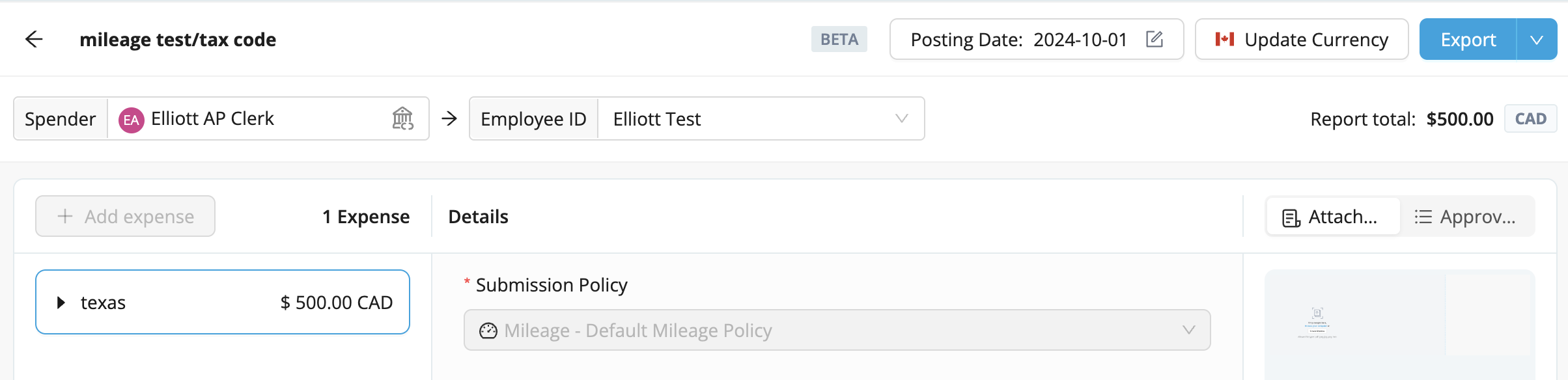Viewport: 1568px width, 380px height.
Task: Click the Posting Date button
Action: 1037,40
